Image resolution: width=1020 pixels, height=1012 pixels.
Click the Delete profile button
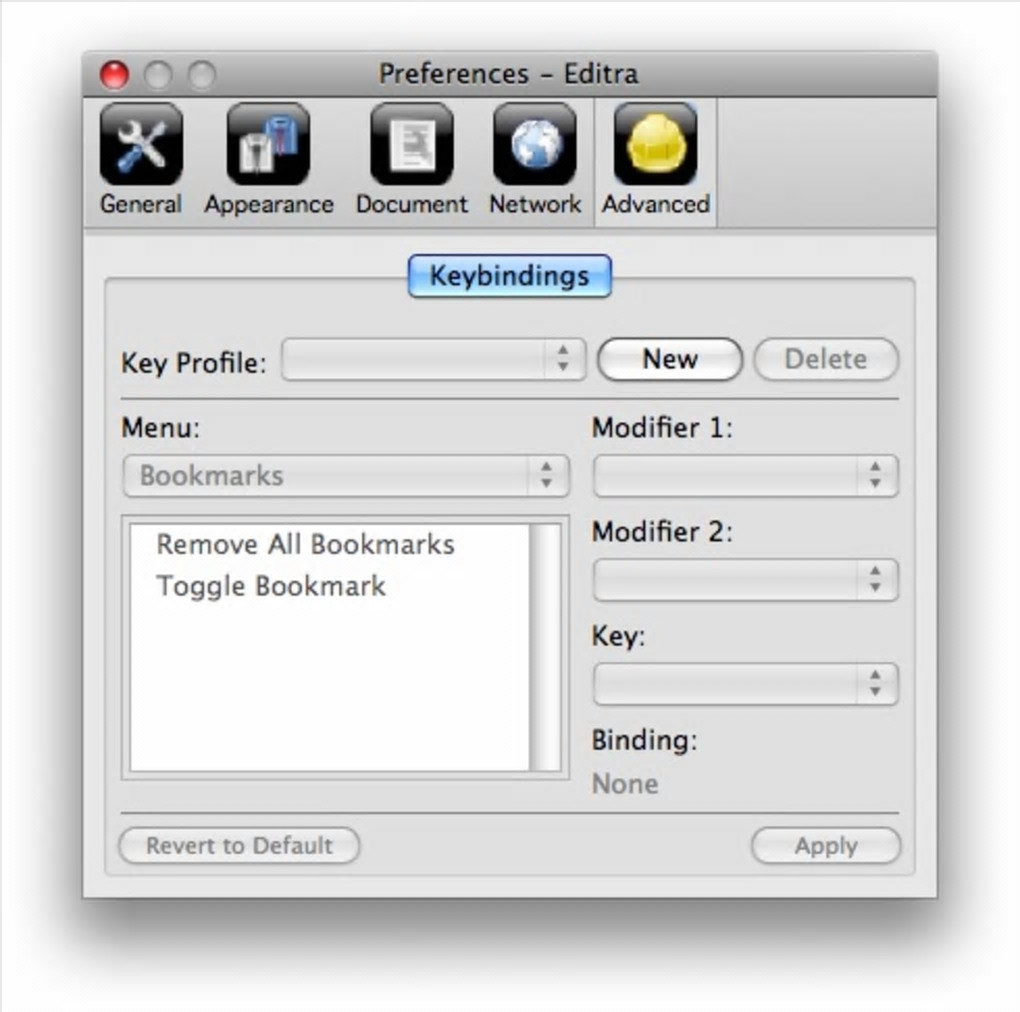coord(826,359)
